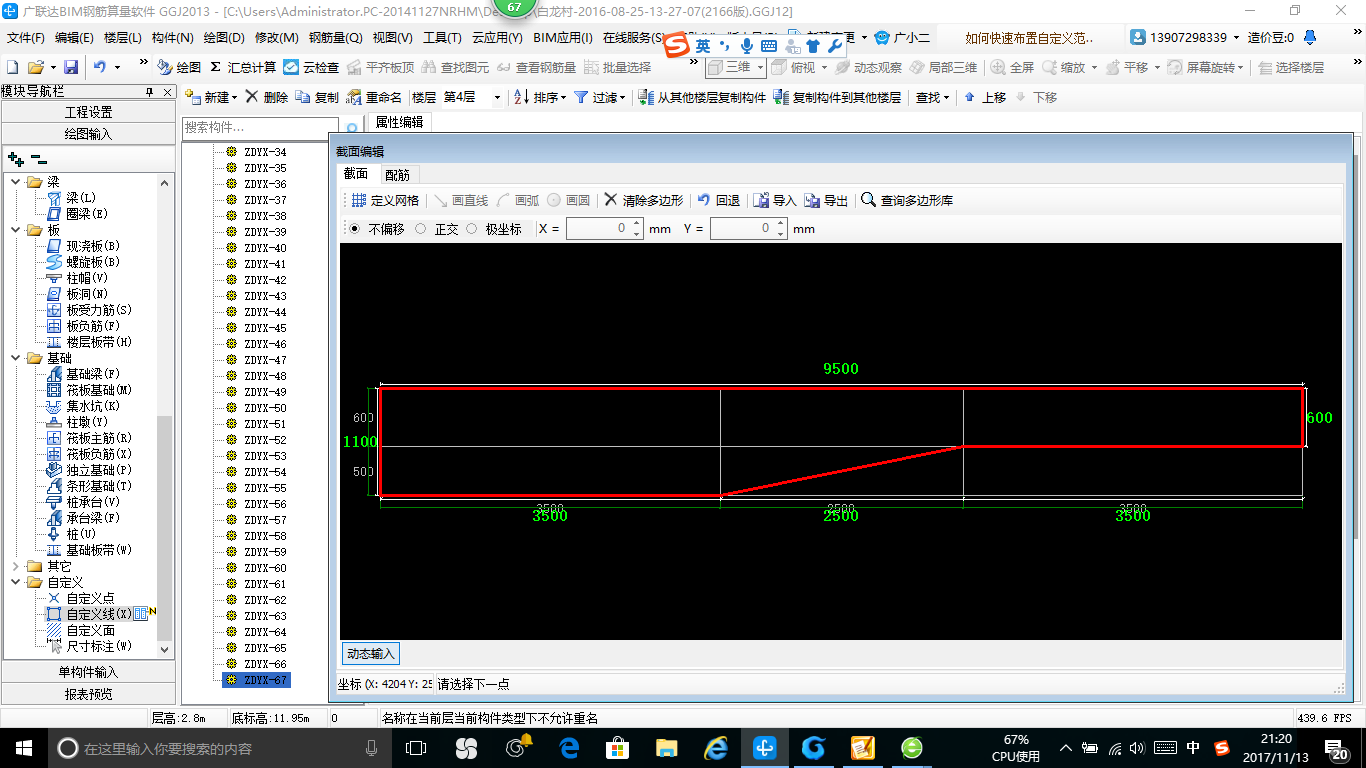Viewport: 1366px width, 768px height.
Task: Click Cortana search box on taskbar
Action: coord(220,747)
